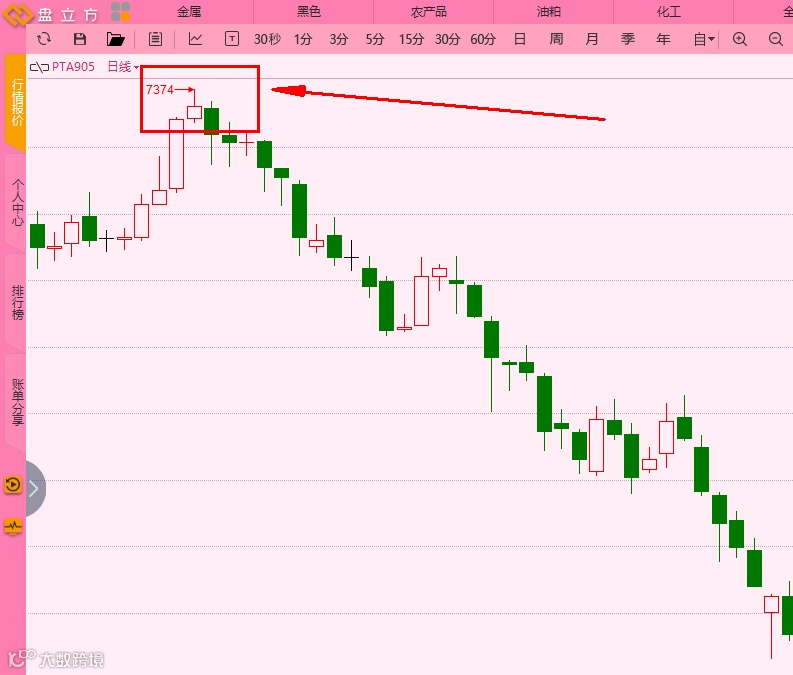Click the orange playback icon in sidebar

(13, 485)
